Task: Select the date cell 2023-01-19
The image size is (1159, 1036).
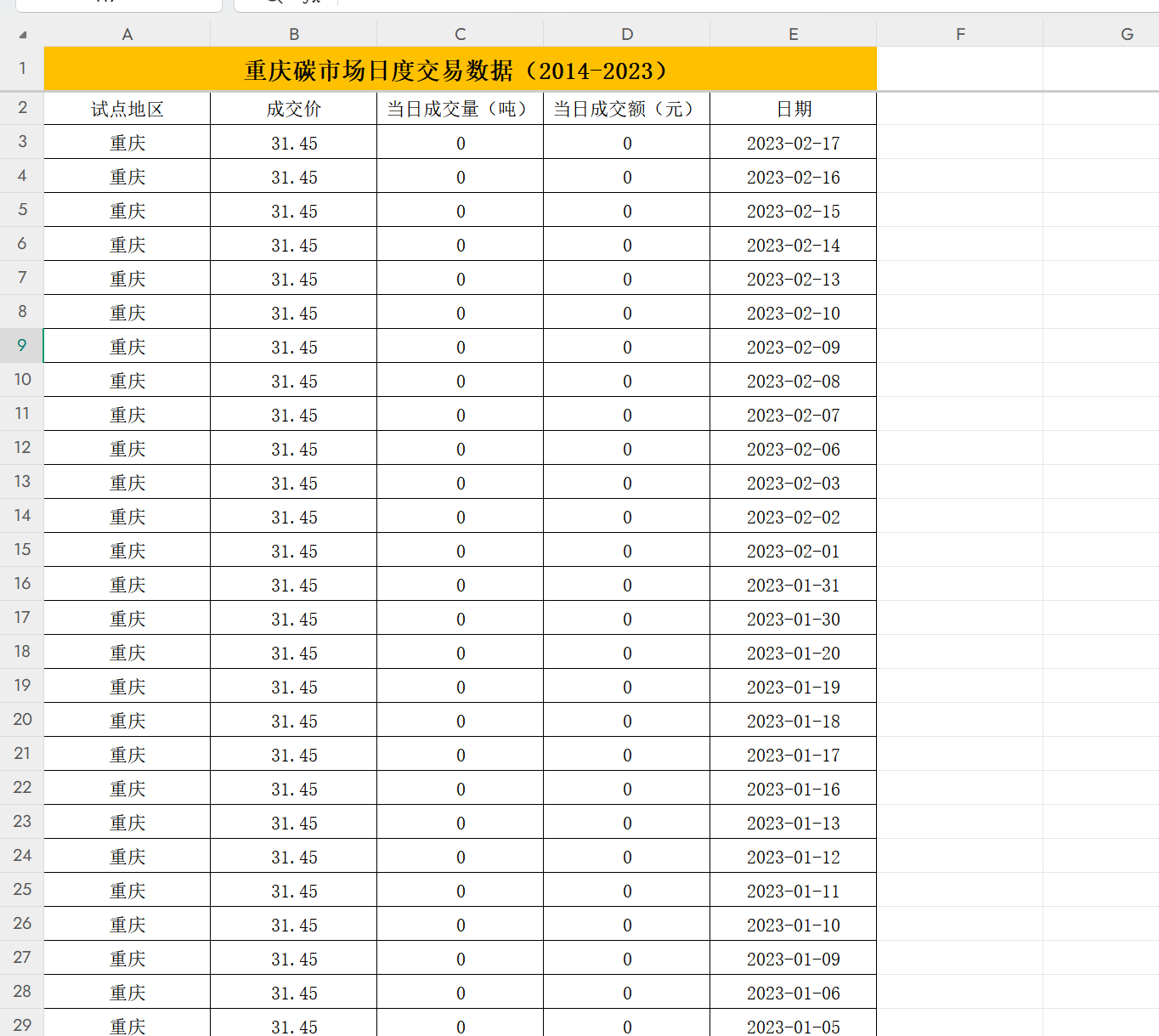Action: pyautogui.click(x=794, y=687)
